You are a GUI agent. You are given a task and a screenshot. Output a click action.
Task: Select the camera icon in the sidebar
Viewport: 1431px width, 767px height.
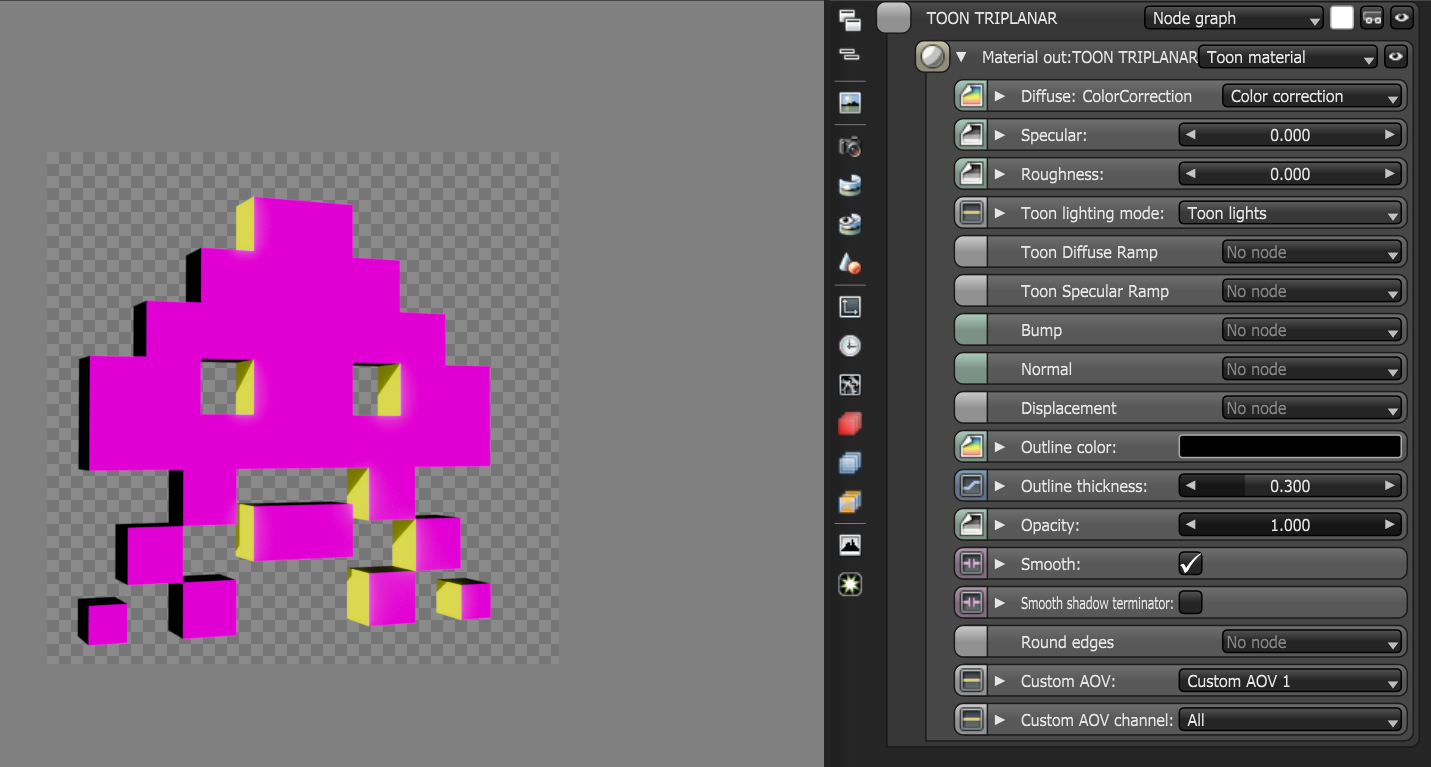(x=850, y=147)
